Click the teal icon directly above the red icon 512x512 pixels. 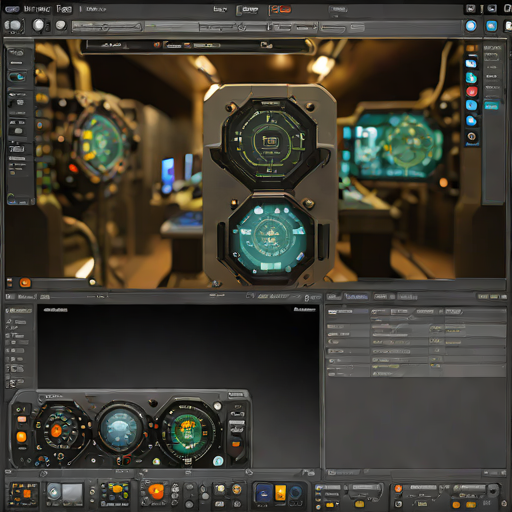click(x=471, y=77)
